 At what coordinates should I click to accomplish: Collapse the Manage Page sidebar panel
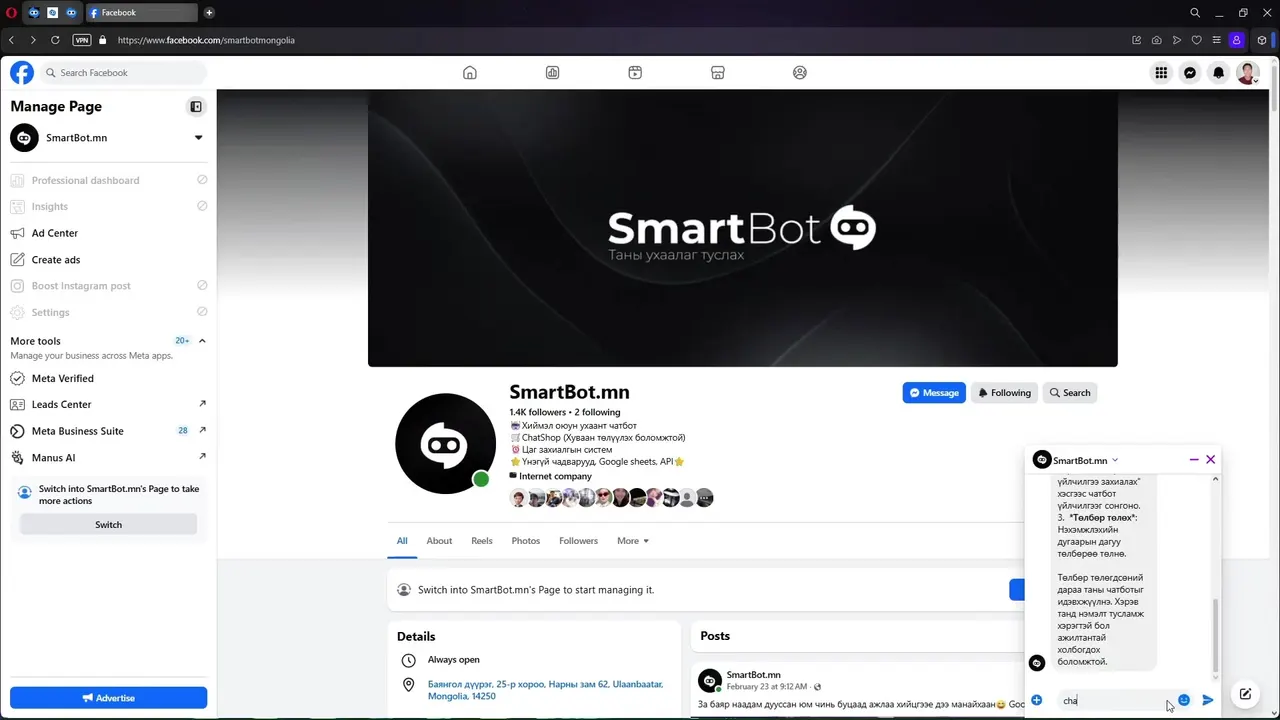(196, 107)
